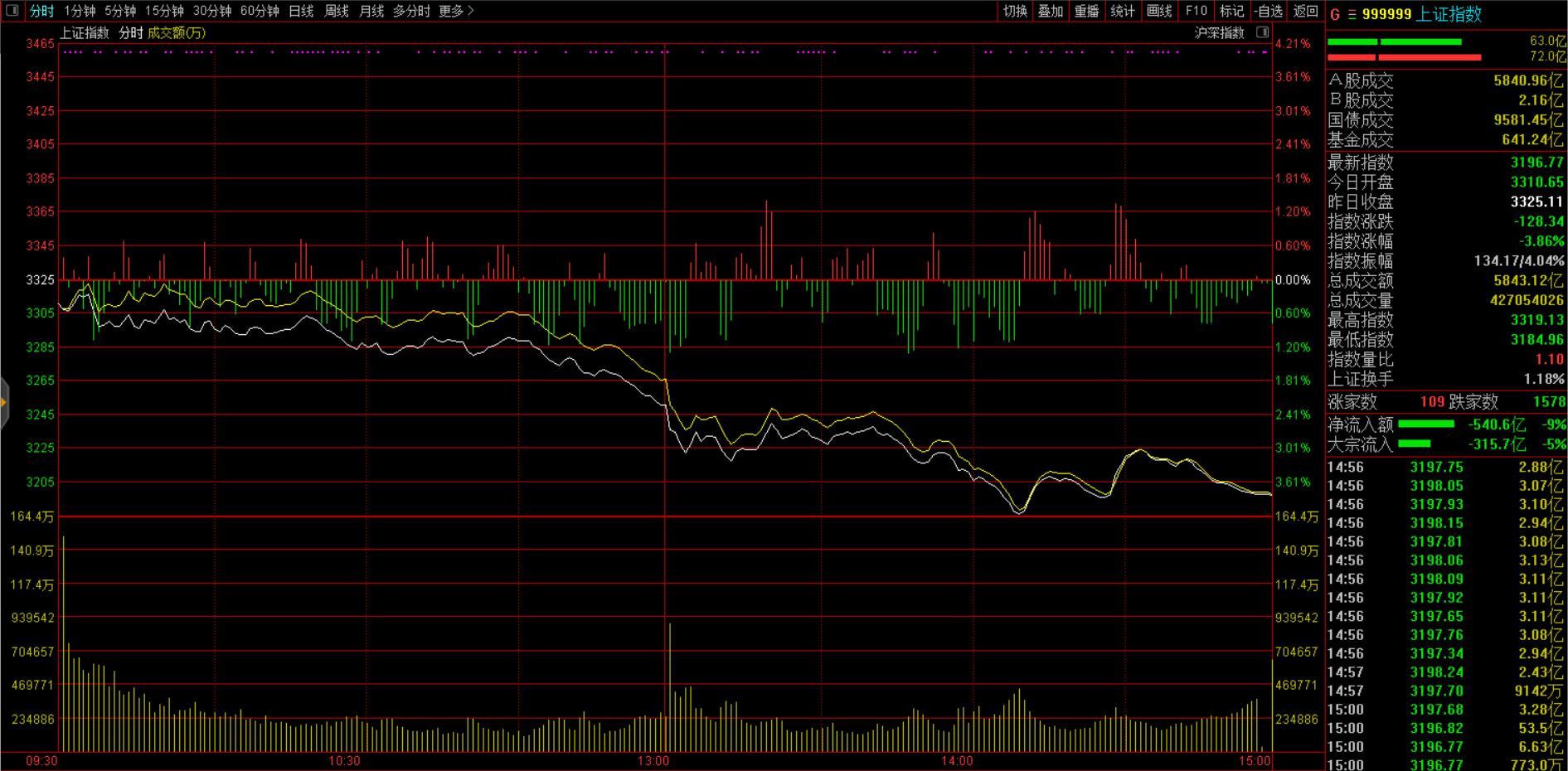Click the B股成交 value 2.16亿
The image size is (1568, 771).
click(1541, 100)
